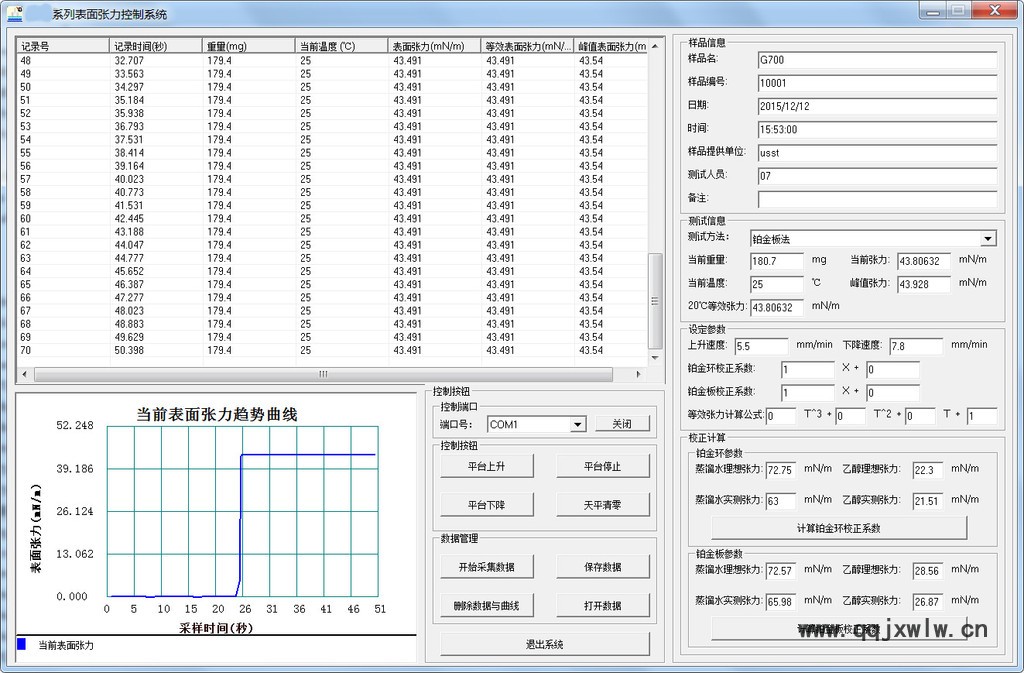
Task: Click the first 铂金板校正系数 field
Action: [x=808, y=392]
